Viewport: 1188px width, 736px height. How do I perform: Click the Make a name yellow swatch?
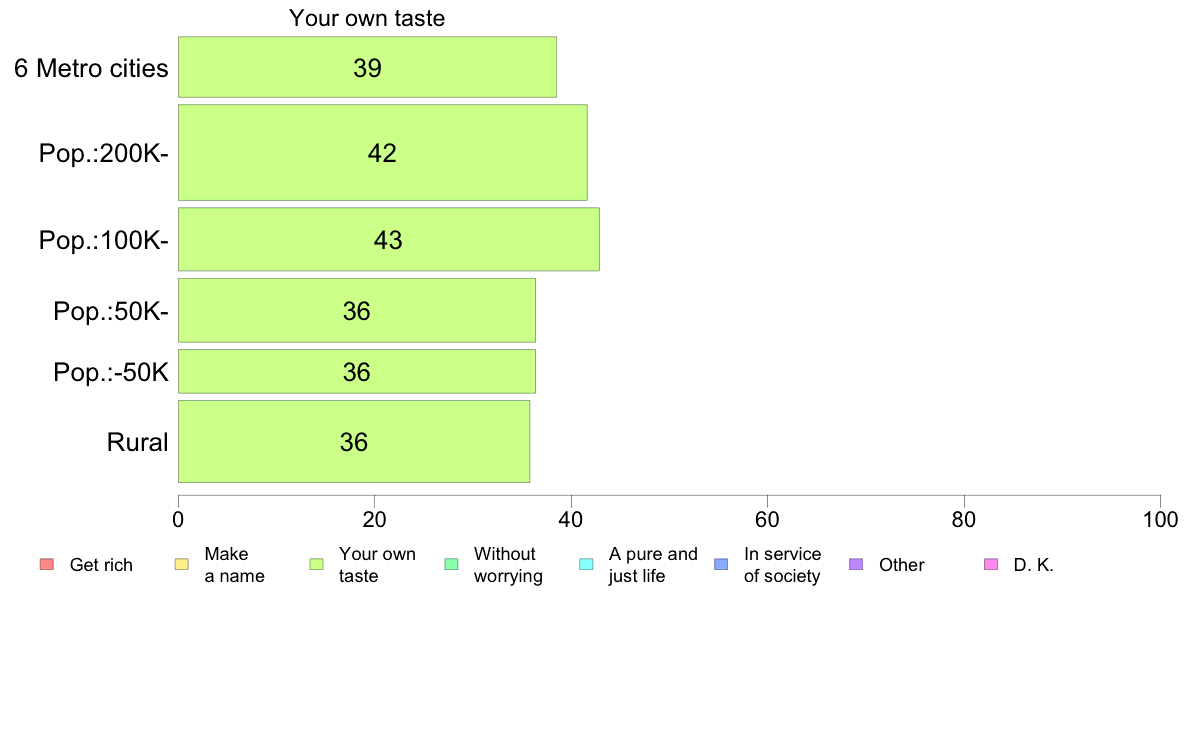(182, 565)
